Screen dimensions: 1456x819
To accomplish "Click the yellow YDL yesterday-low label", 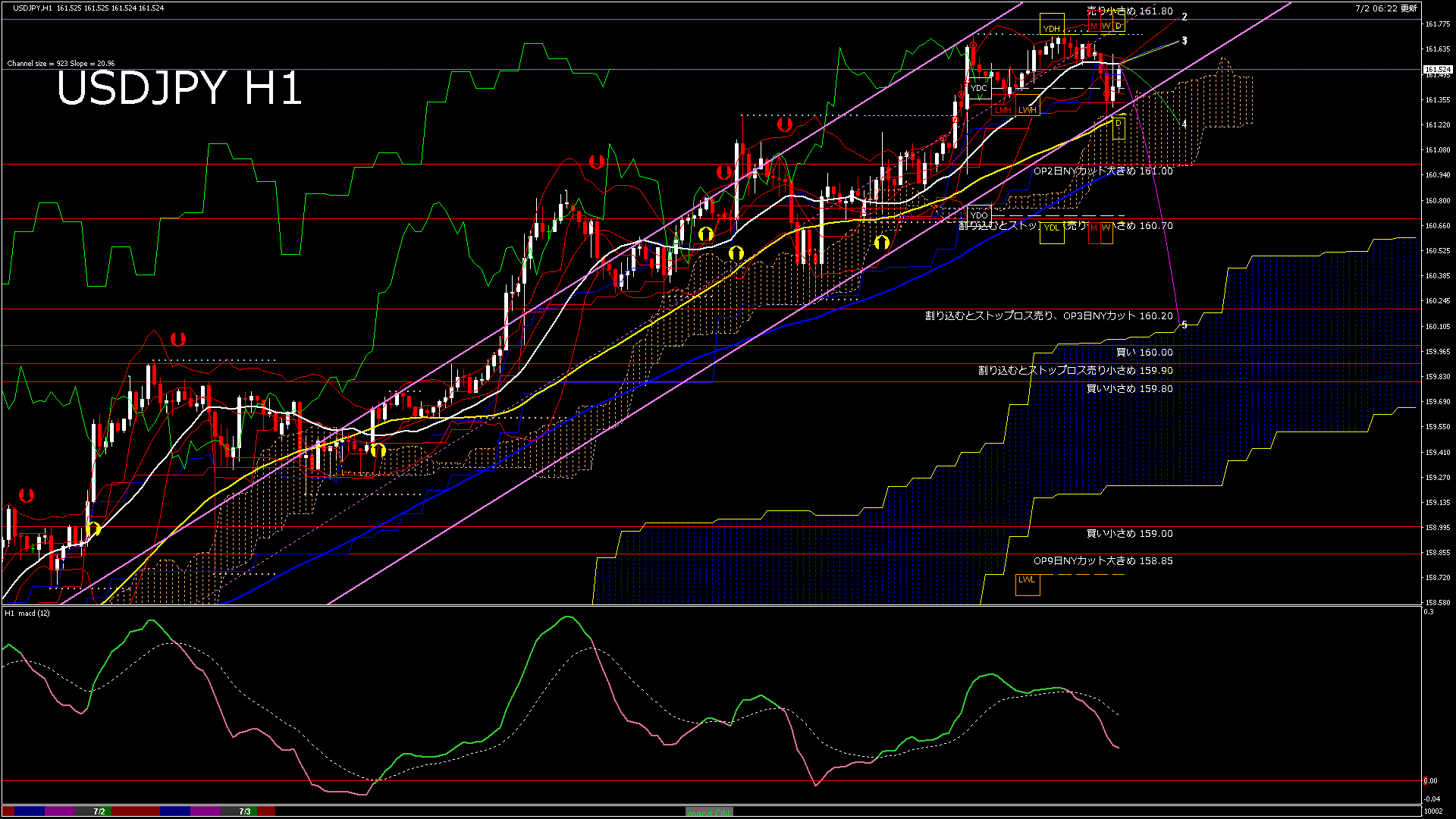I will (1052, 227).
